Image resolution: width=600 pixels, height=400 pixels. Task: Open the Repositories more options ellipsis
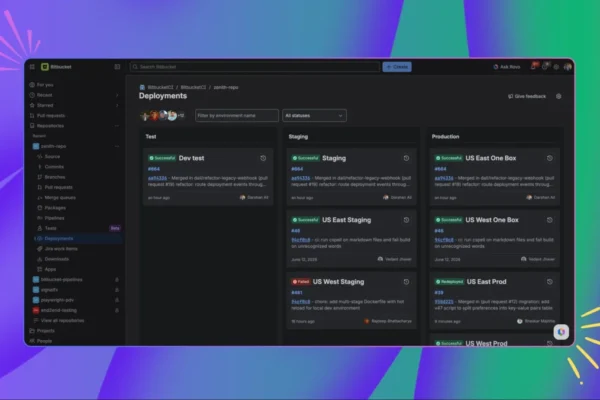pyautogui.click(x=117, y=126)
